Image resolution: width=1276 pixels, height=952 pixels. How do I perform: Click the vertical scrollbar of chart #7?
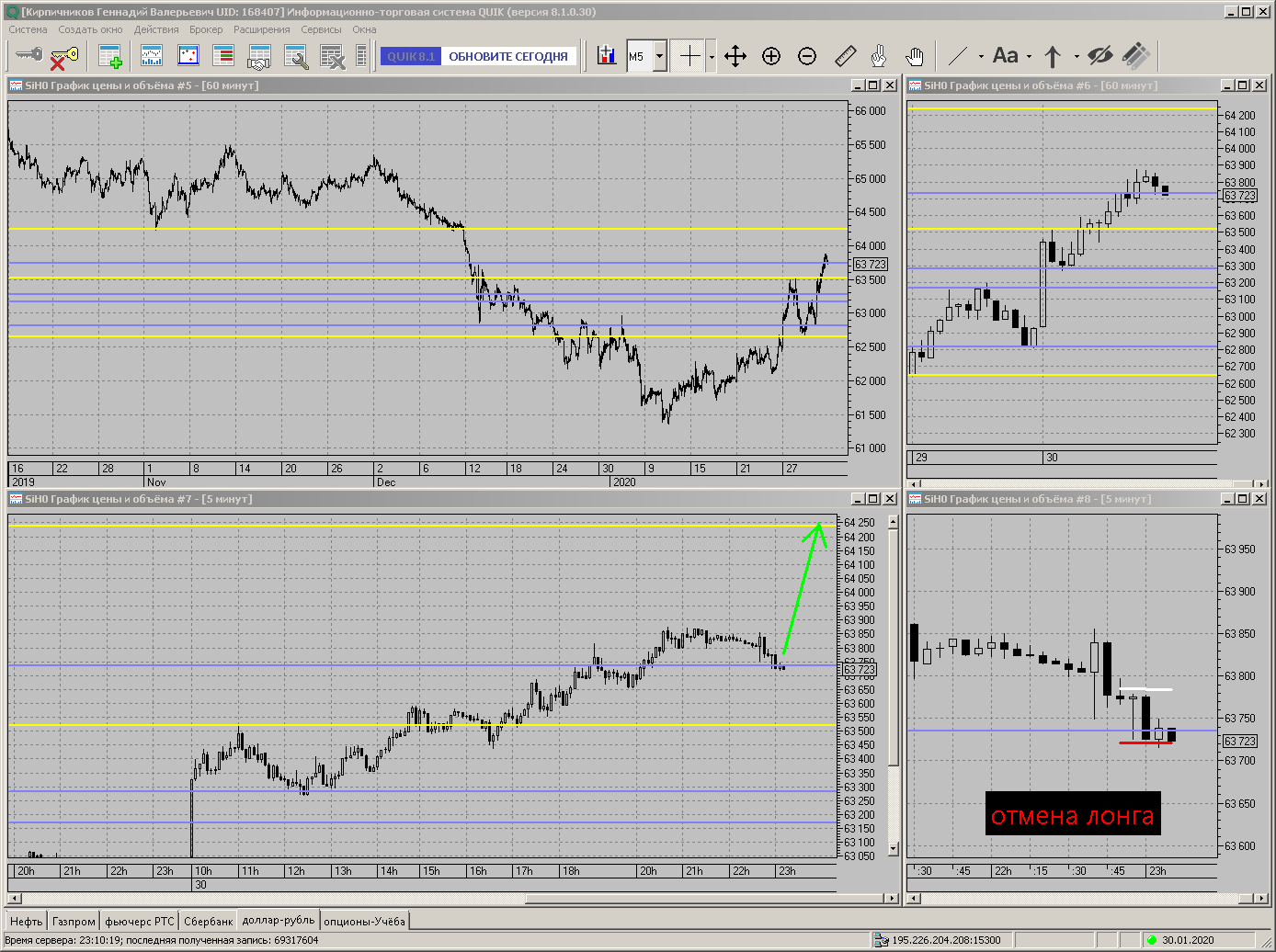coord(893,685)
